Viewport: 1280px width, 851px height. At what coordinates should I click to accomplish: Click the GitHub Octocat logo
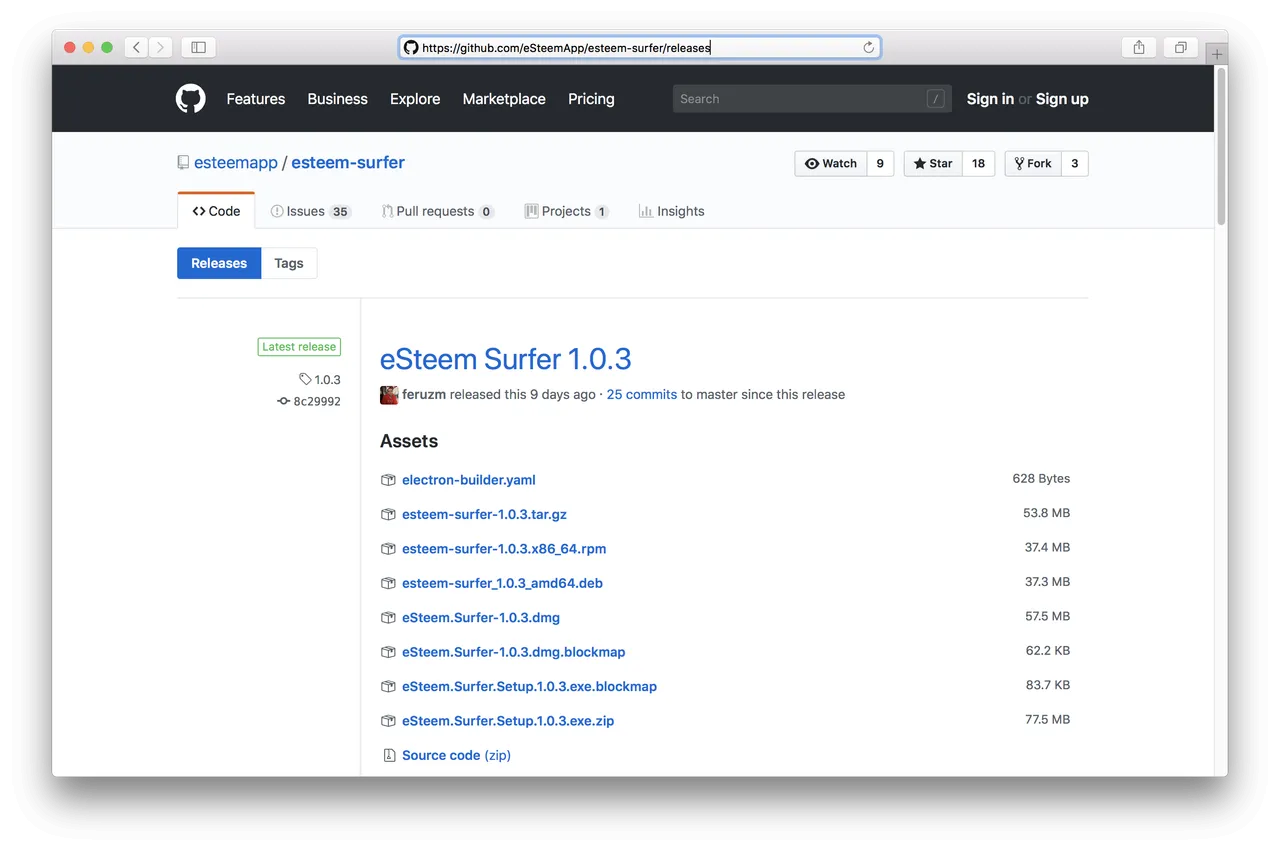191,98
